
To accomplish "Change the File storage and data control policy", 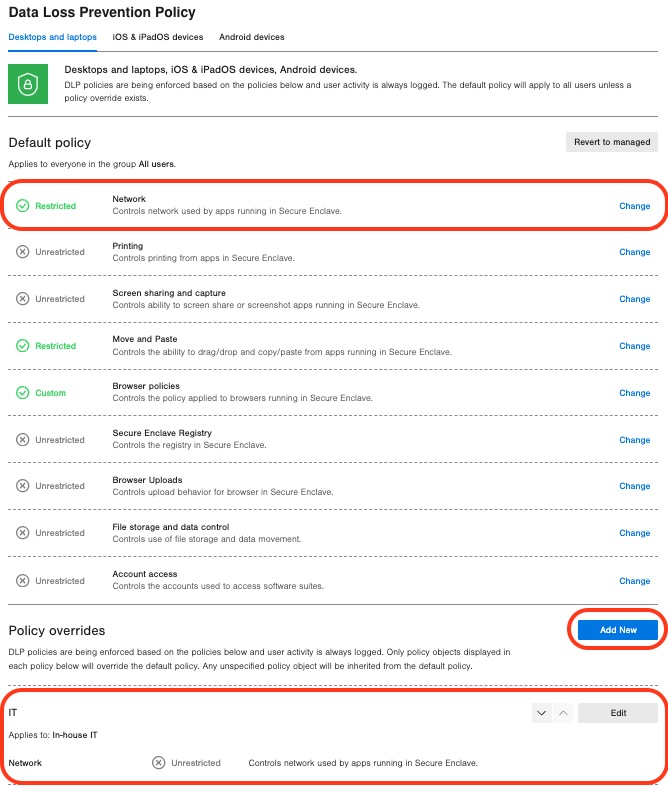I will click(634, 533).
